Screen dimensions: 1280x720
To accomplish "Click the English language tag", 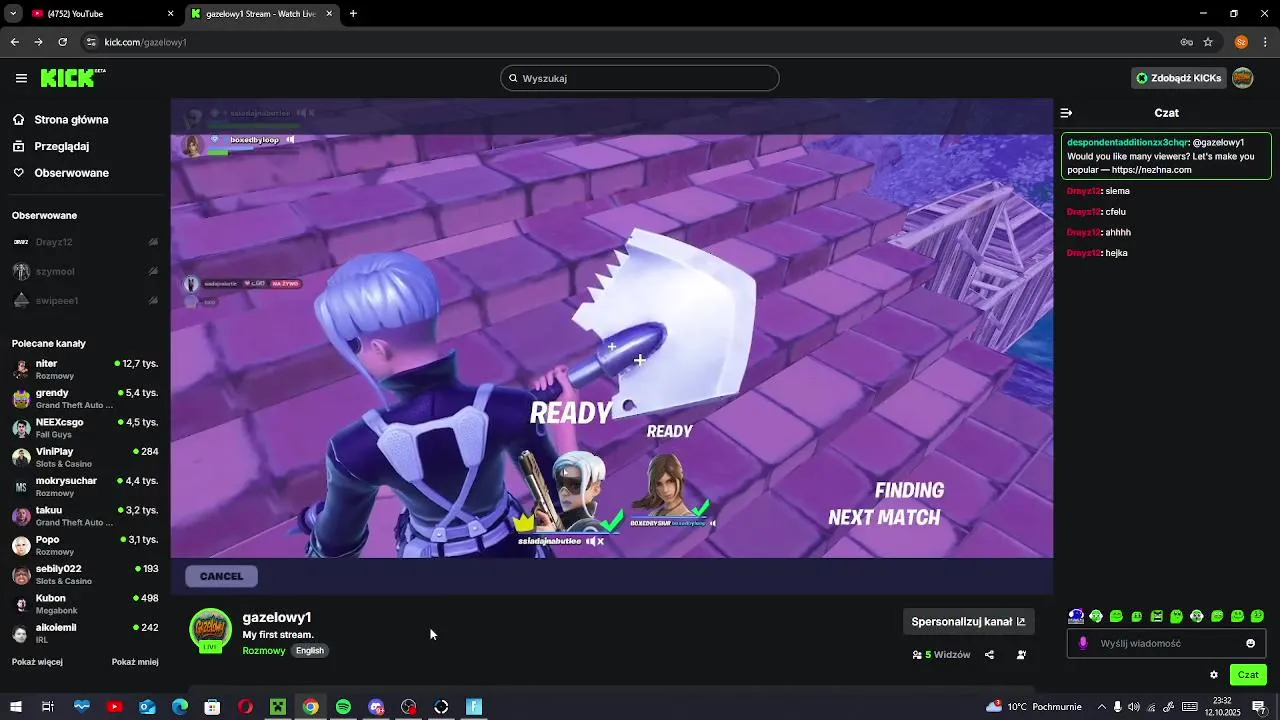I will 310,651.
